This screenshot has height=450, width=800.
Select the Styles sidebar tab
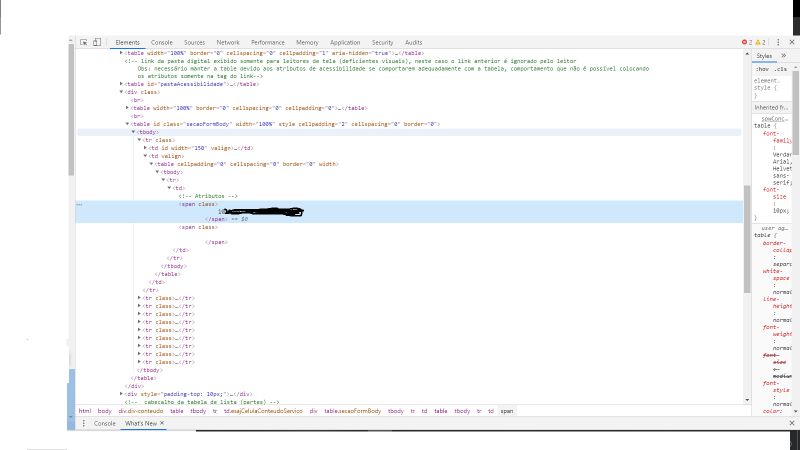coord(764,56)
